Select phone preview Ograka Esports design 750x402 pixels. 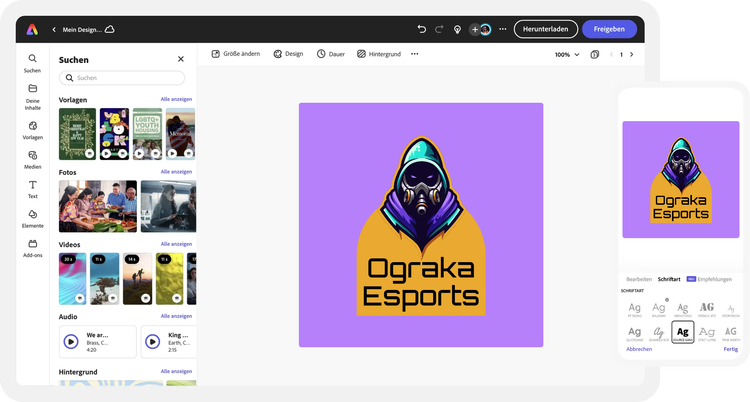tap(681, 179)
